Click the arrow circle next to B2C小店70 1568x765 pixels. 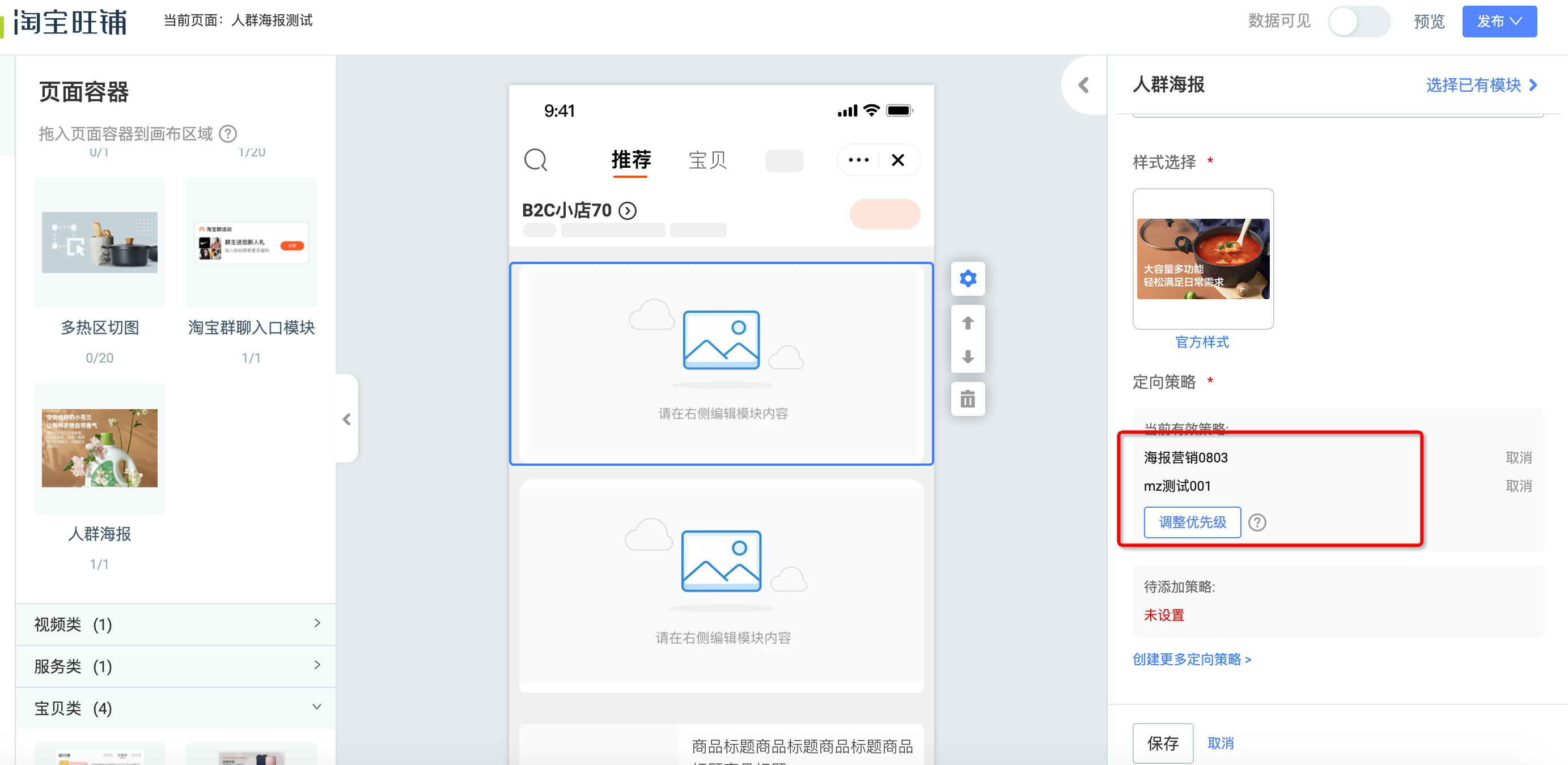628,211
